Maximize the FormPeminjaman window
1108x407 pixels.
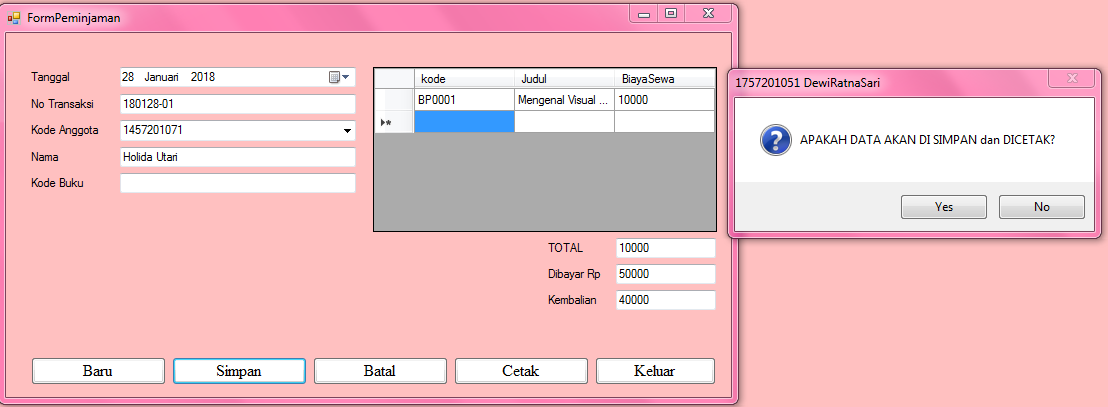671,13
